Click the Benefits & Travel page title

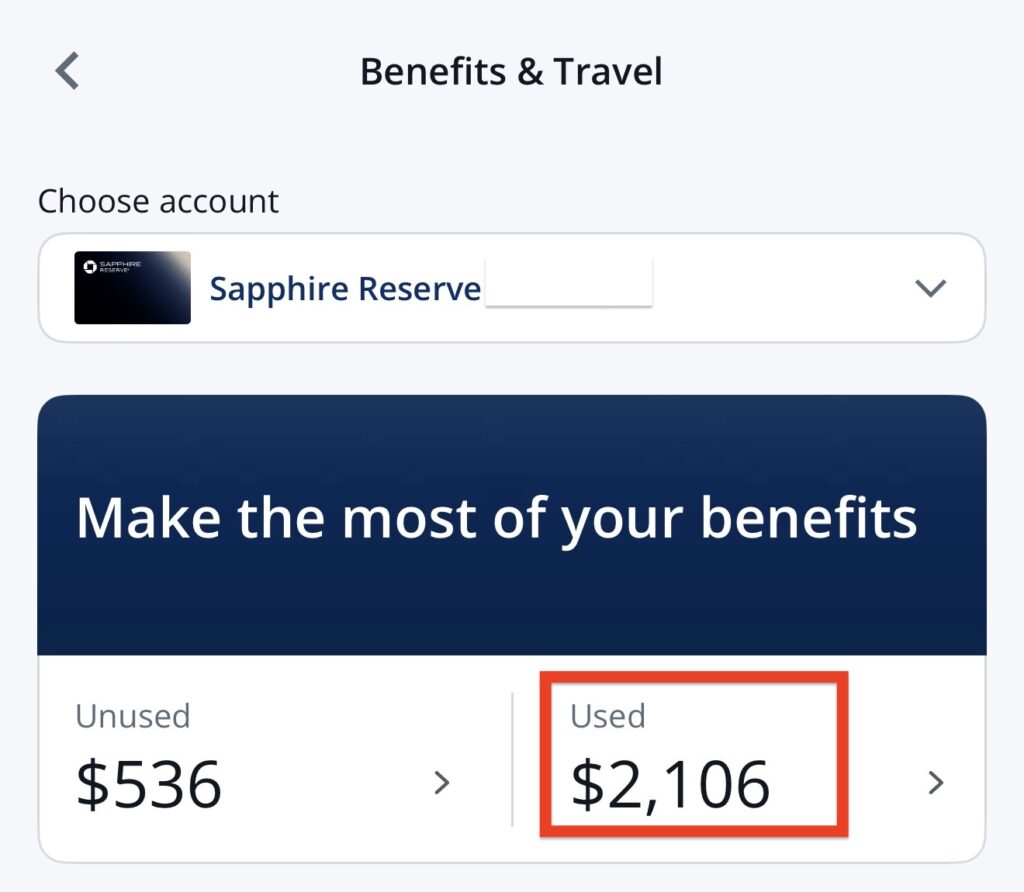[511, 72]
